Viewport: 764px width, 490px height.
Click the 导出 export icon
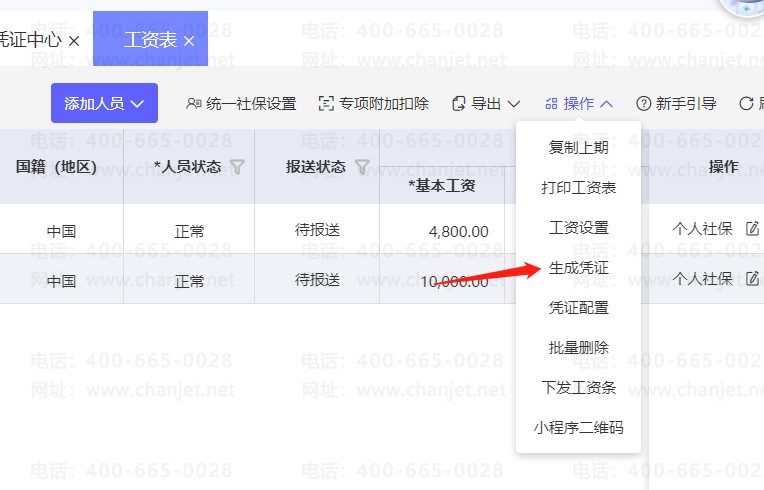click(x=458, y=103)
